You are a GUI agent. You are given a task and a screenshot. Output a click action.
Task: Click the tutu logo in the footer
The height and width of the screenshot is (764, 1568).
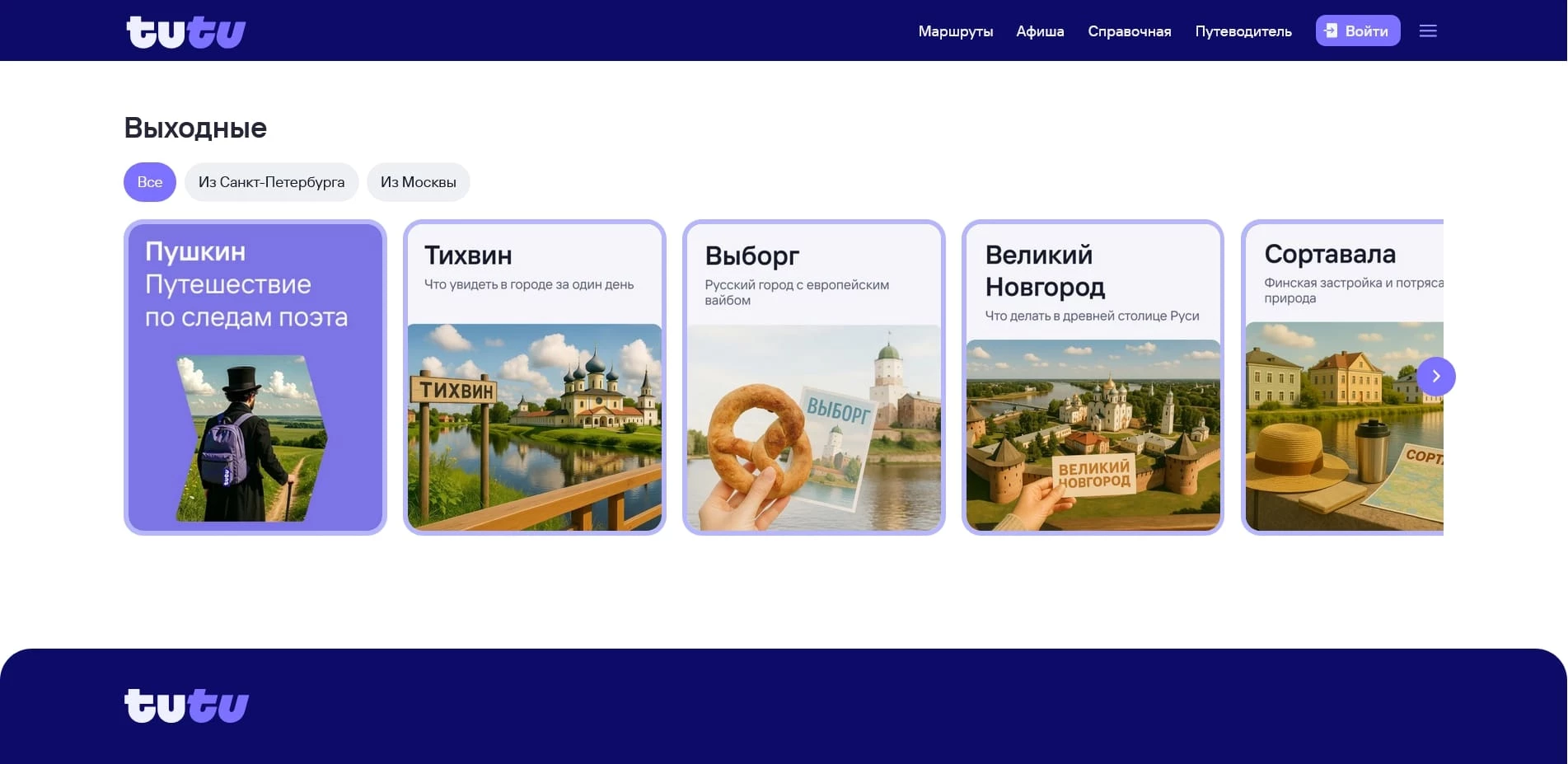pyautogui.click(x=185, y=705)
